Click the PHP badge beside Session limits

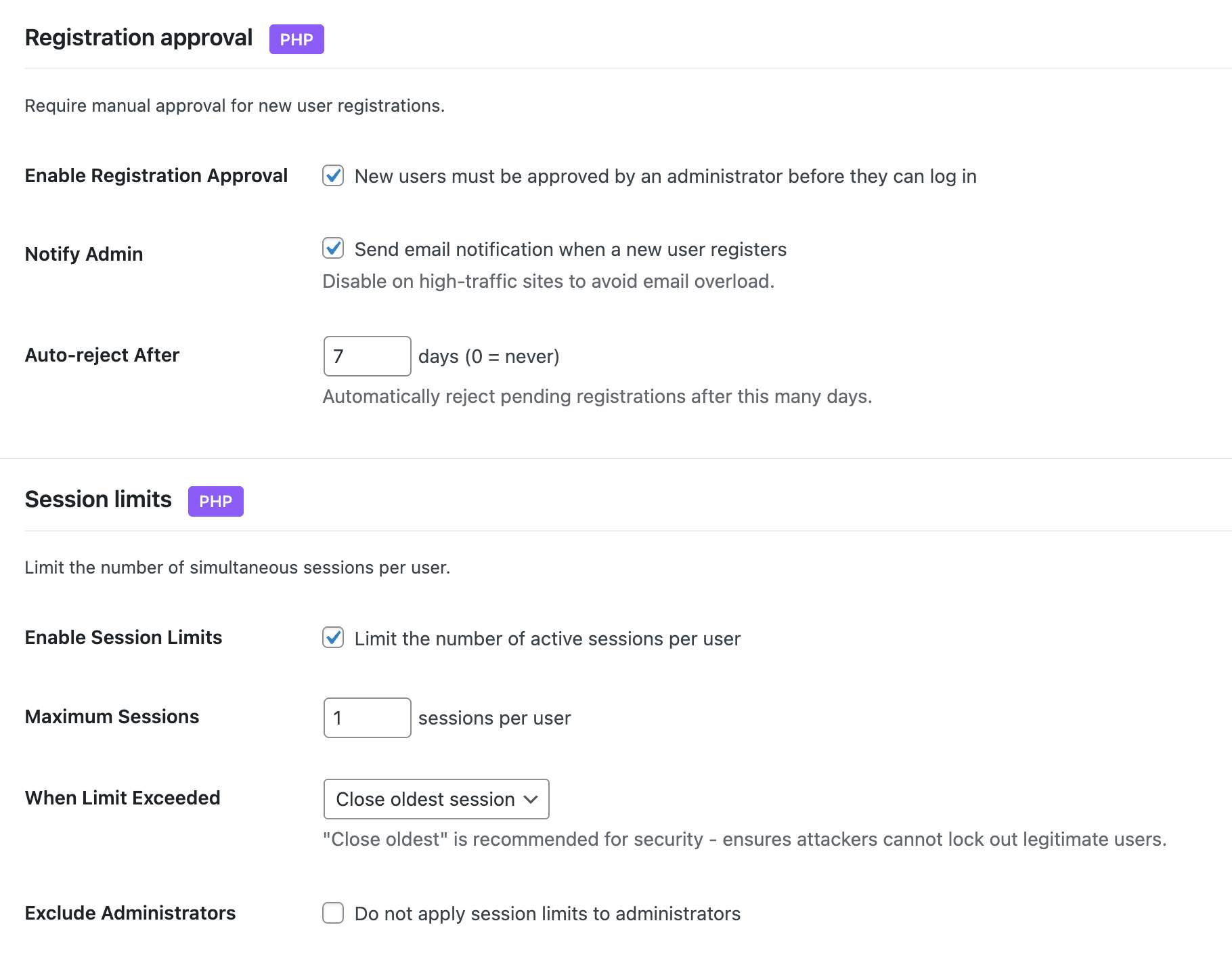(x=215, y=502)
